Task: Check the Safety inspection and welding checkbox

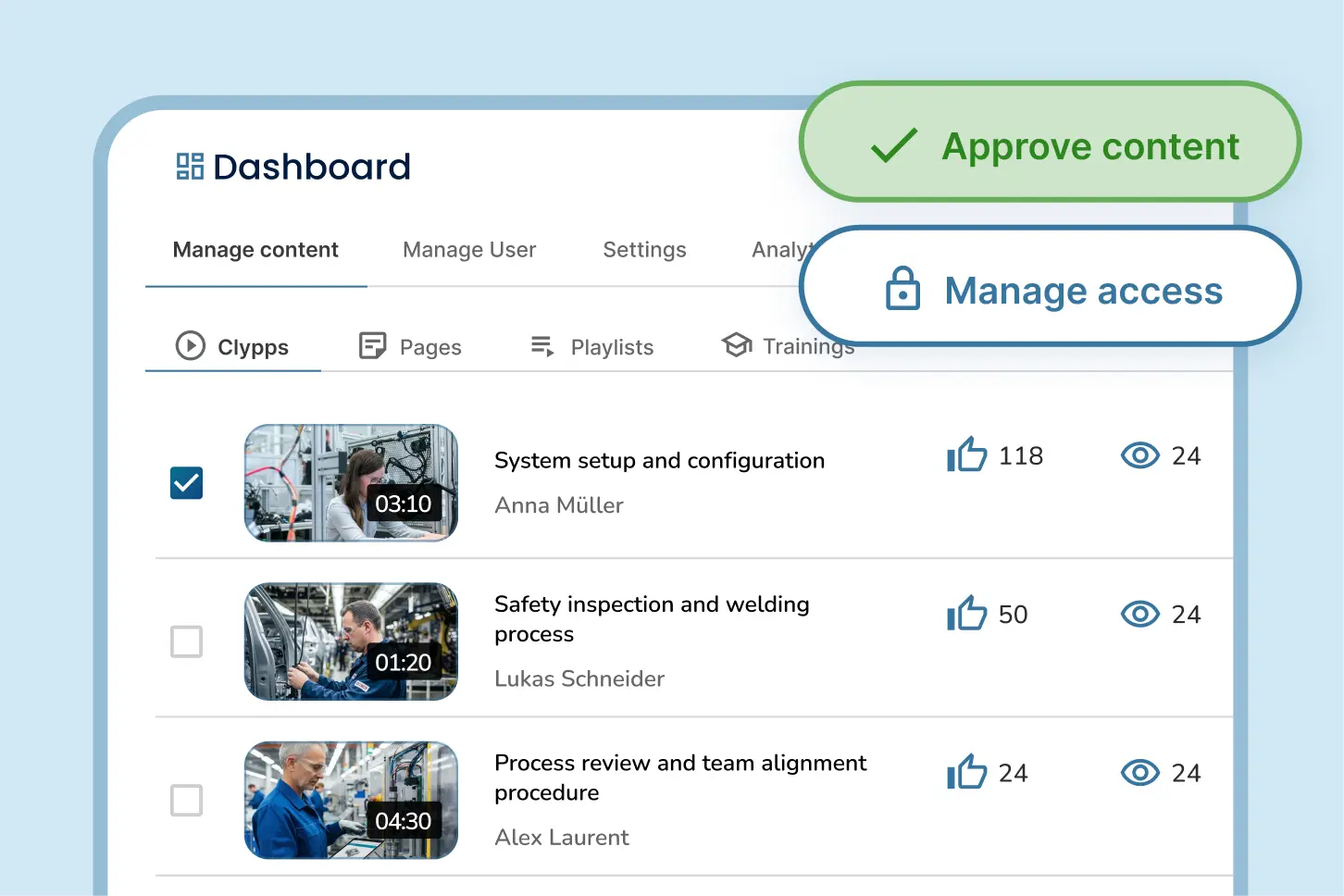Action: 186,641
